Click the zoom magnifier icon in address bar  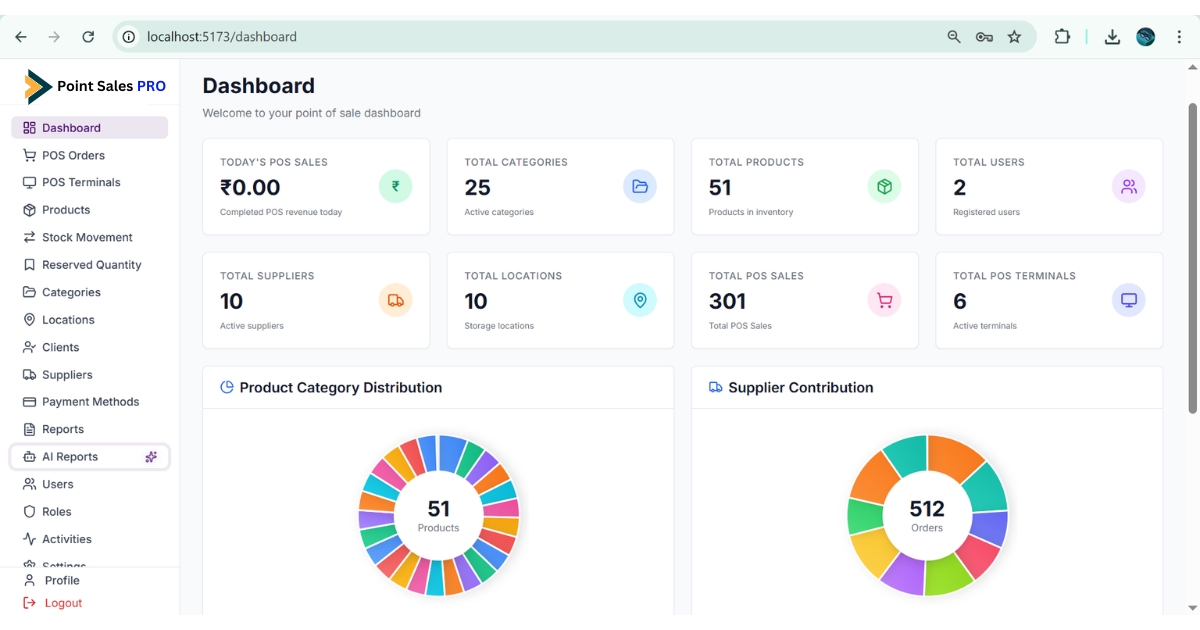pyautogui.click(x=954, y=36)
